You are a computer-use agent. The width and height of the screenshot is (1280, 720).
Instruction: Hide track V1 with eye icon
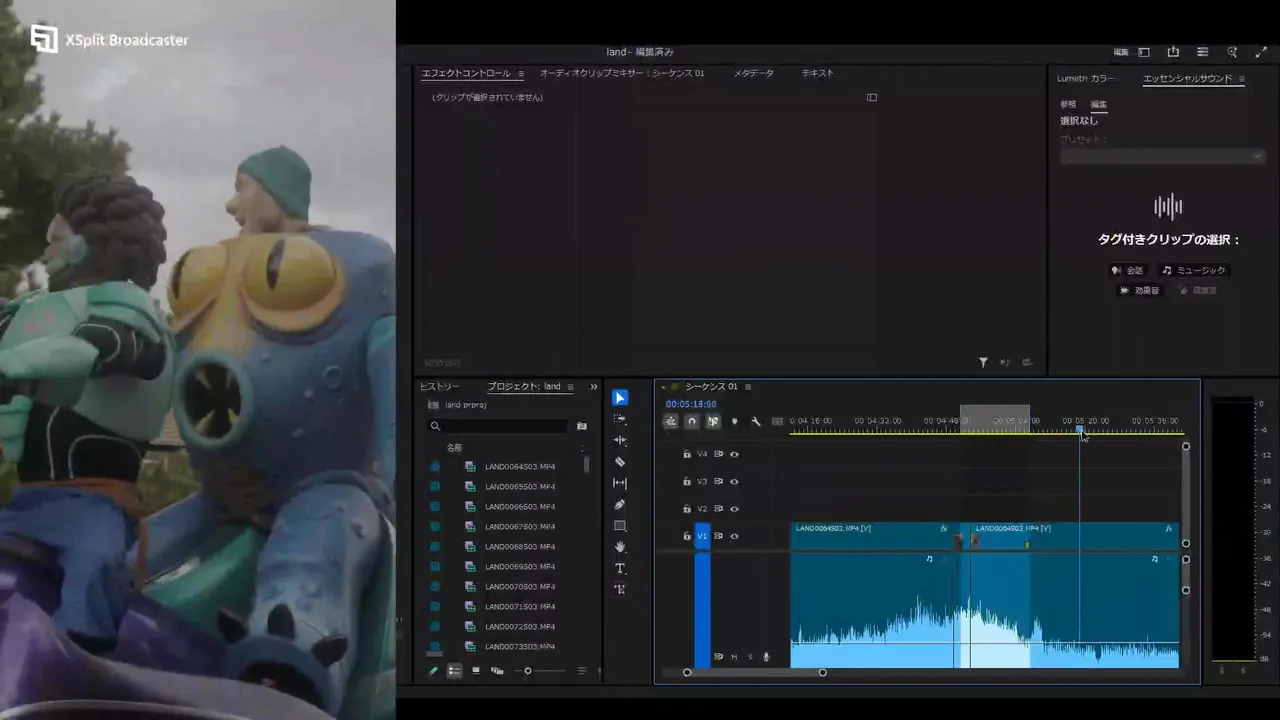point(734,536)
